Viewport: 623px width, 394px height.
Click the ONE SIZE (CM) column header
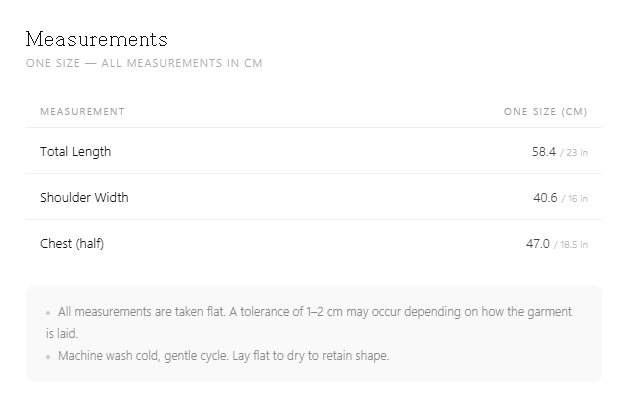[x=546, y=112]
